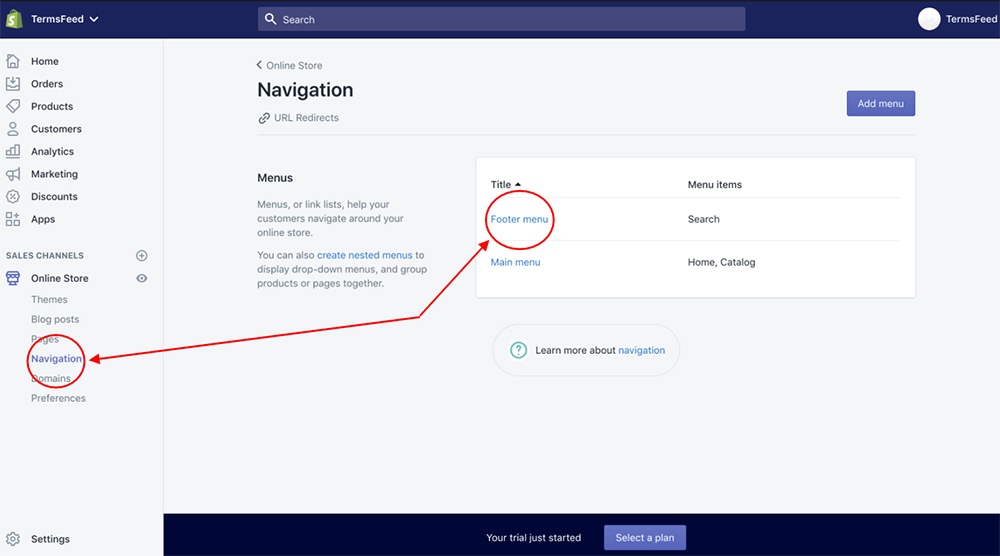Open Preferences under Online Store
The width and height of the screenshot is (1000, 556).
coord(58,398)
